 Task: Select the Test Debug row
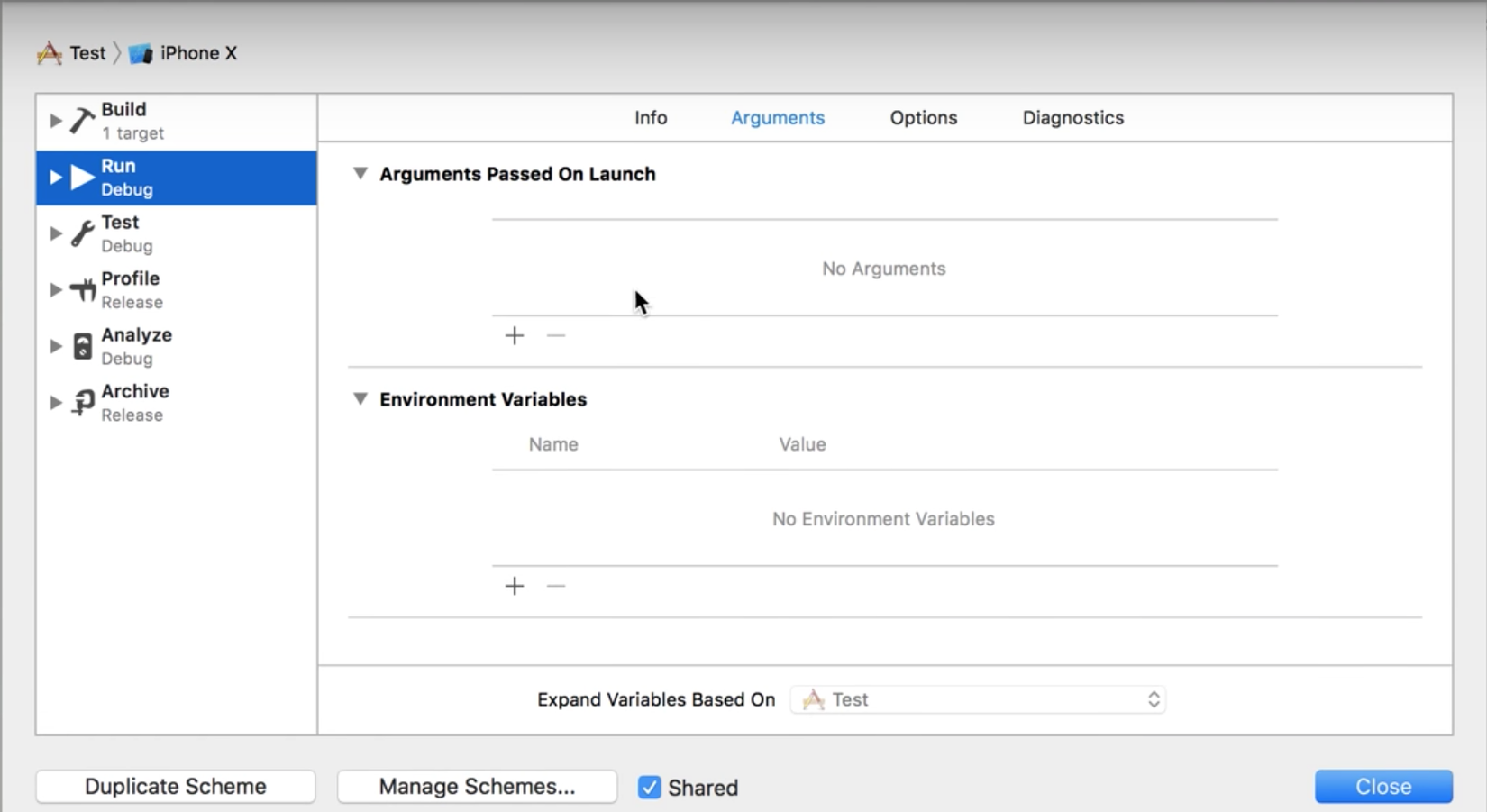tap(177, 234)
